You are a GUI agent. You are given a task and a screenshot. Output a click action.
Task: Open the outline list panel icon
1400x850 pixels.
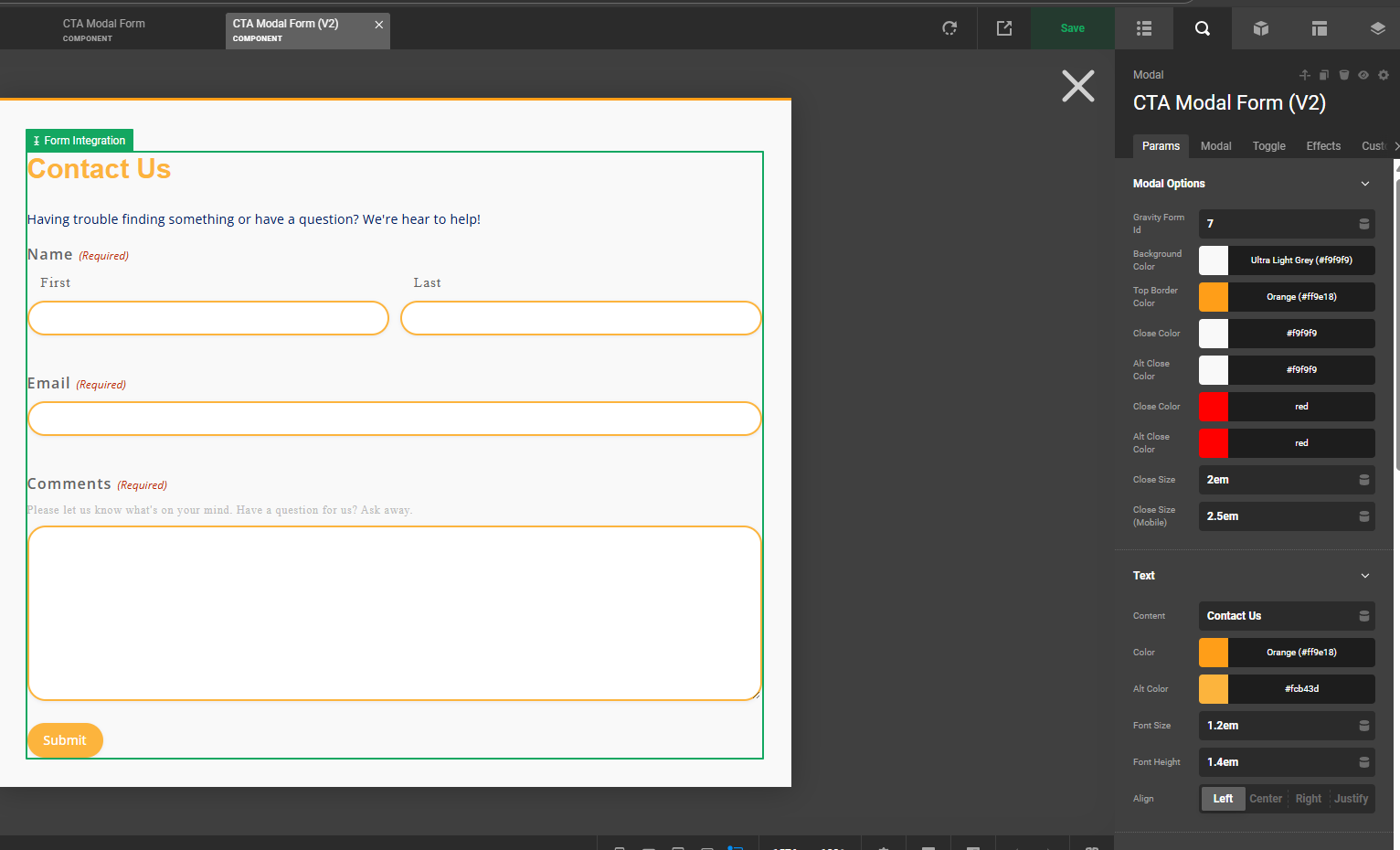click(1143, 28)
